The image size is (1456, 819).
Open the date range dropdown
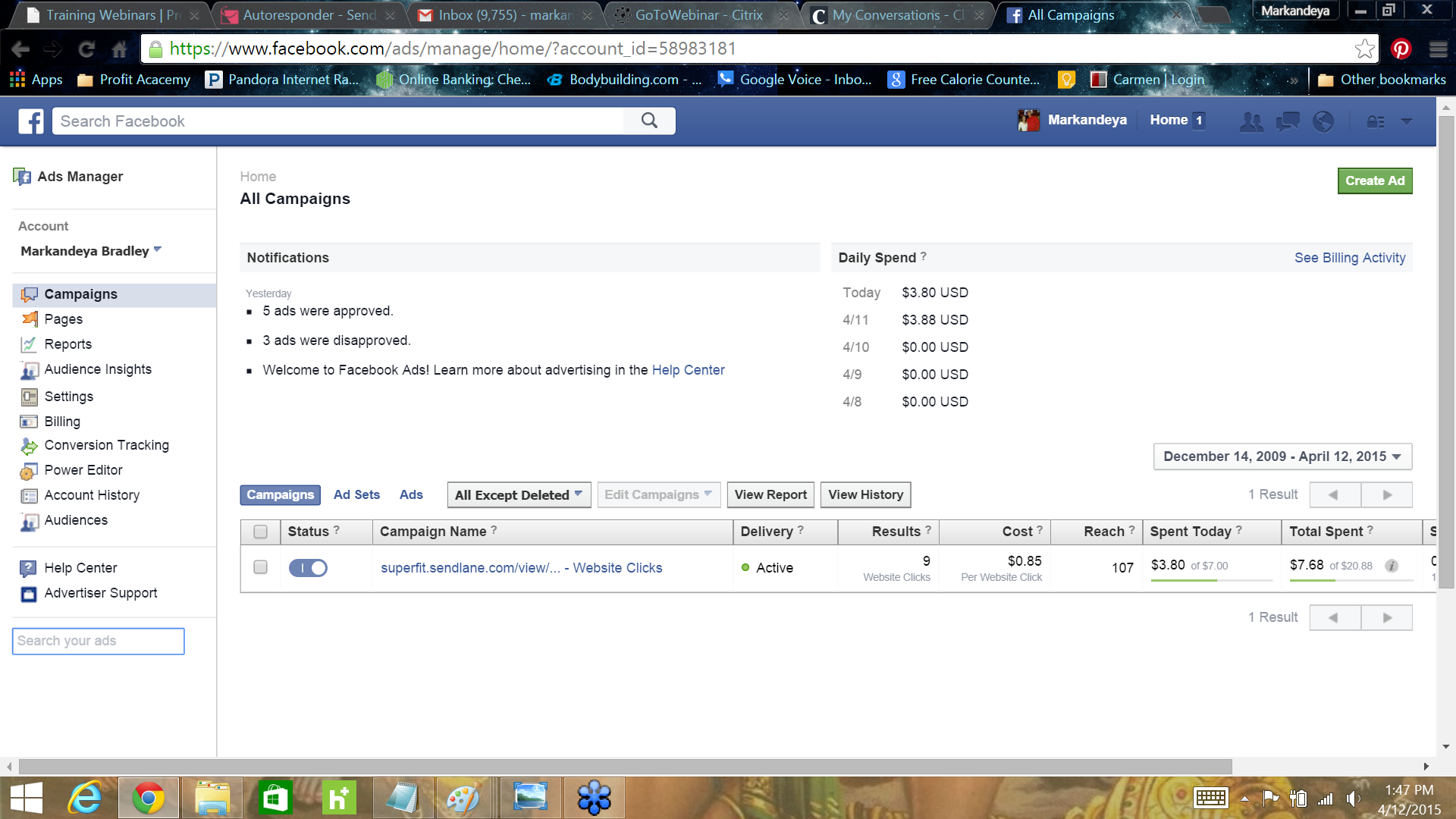click(x=1282, y=457)
